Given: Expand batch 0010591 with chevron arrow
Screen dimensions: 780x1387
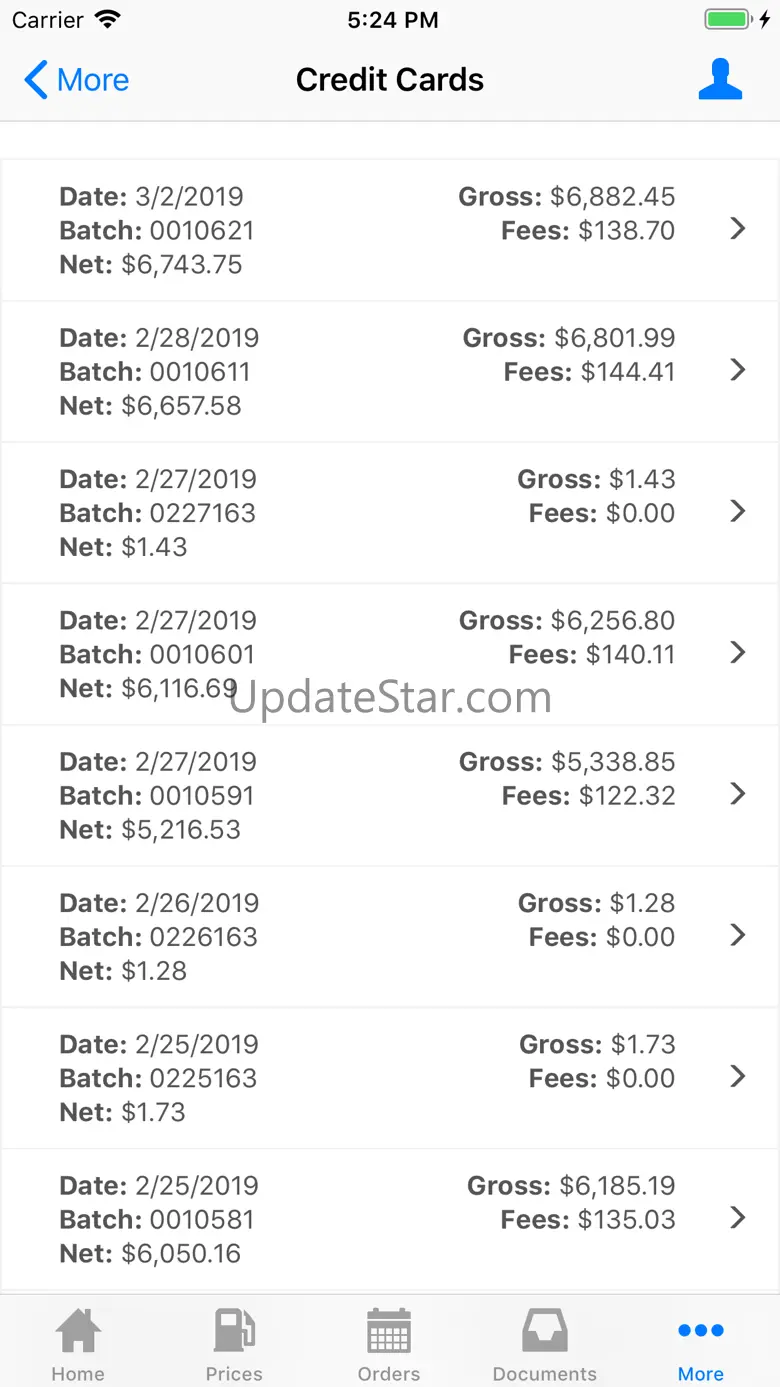Looking at the screenshot, I should (738, 793).
